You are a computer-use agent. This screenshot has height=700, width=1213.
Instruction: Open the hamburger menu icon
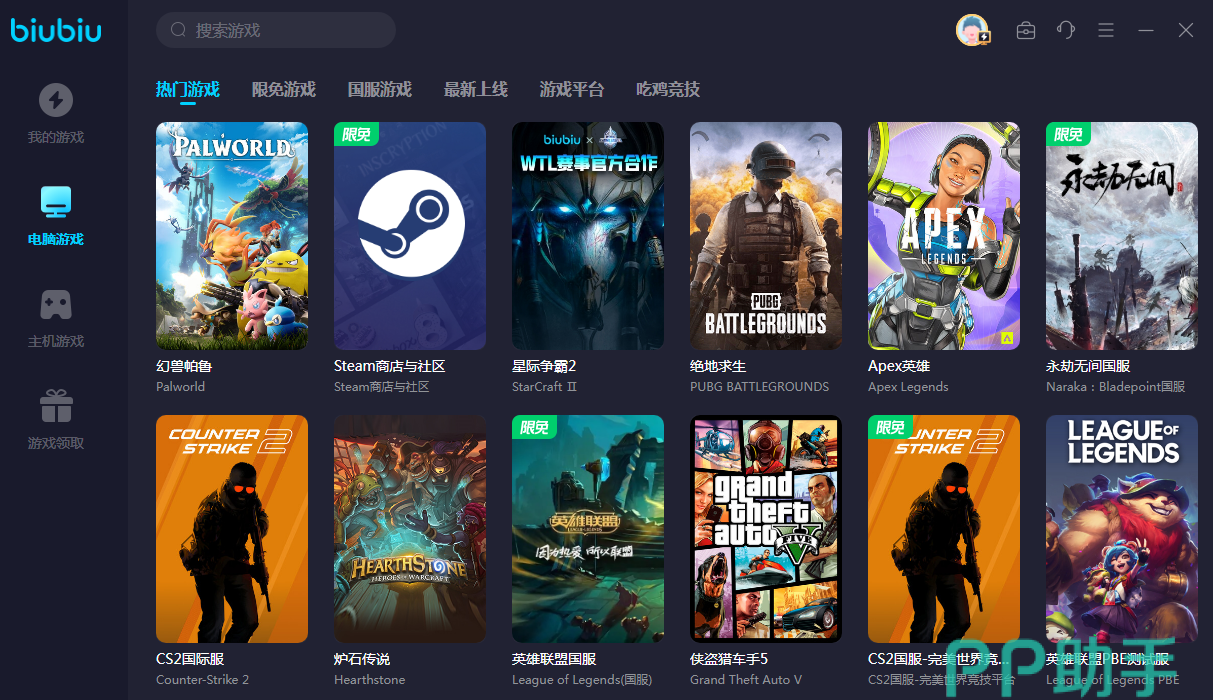(1105, 30)
